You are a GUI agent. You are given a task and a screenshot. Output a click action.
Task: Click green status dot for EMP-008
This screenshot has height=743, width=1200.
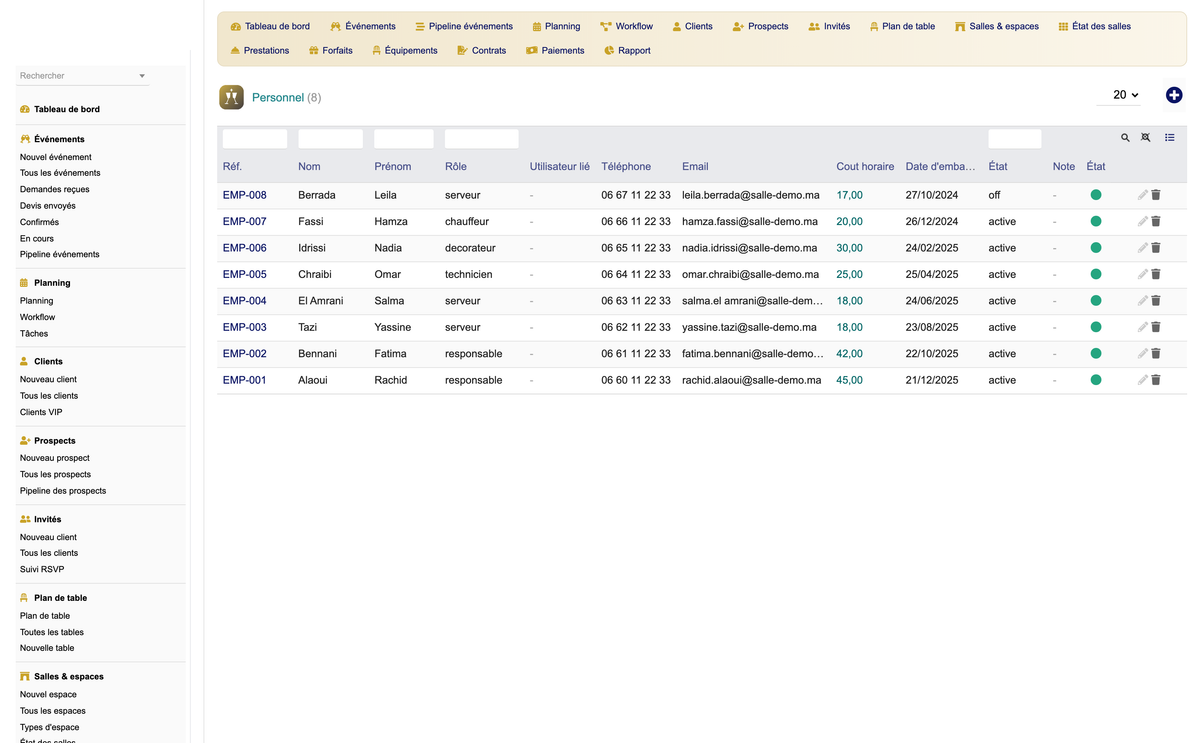(1096, 195)
